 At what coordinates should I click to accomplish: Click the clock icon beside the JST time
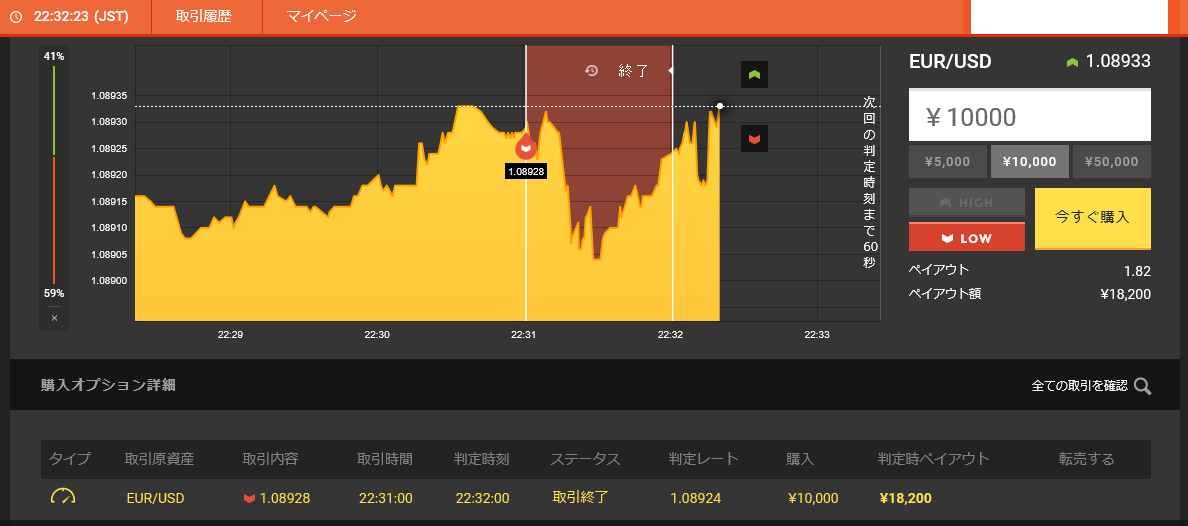tap(16, 17)
